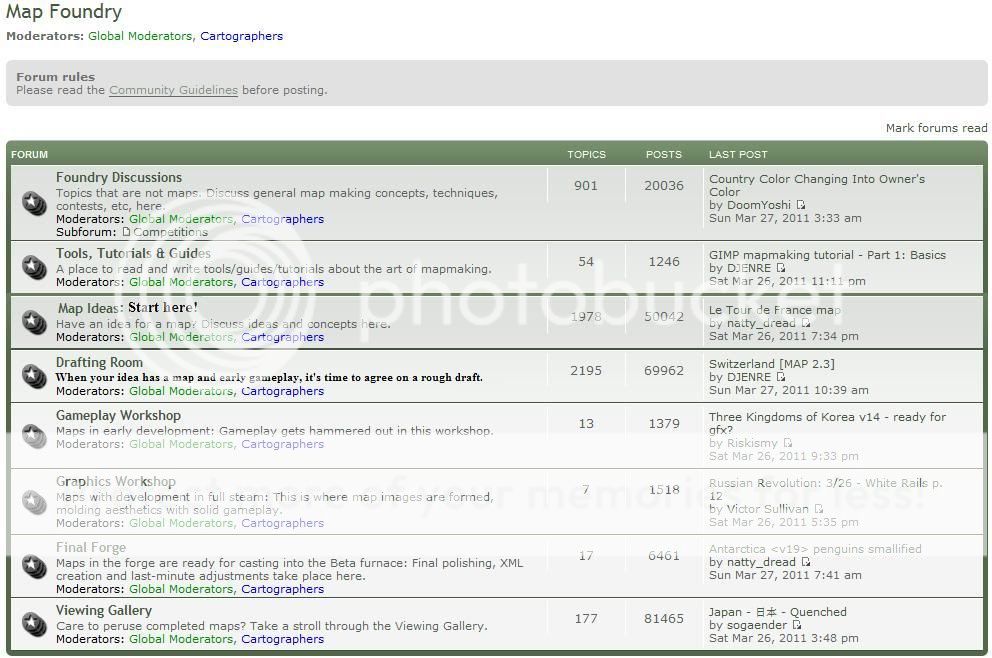The image size is (992, 658).
Task: View latest post icon beside DJENRE in Drafting Room row
Action: (781, 376)
